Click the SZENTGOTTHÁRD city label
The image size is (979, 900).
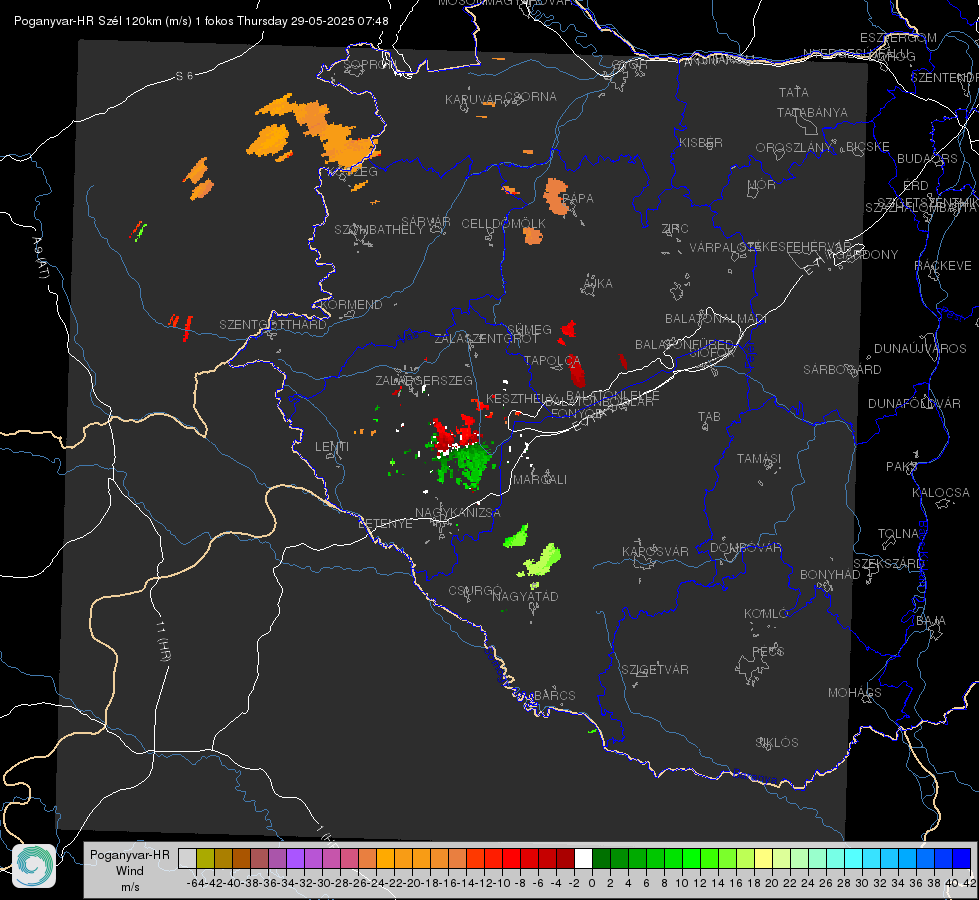point(273,325)
